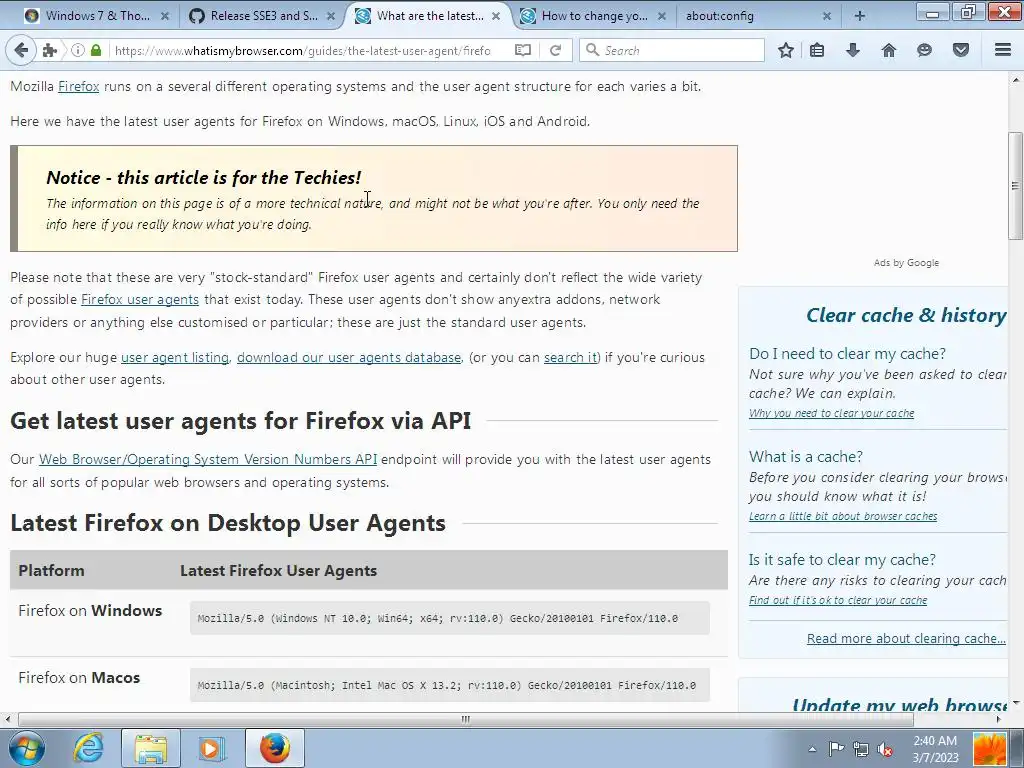Open Windows Explorer folder from taskbar
This screenshot has width=1024, height=768.
pyautogui.click(x=151, y=748)
